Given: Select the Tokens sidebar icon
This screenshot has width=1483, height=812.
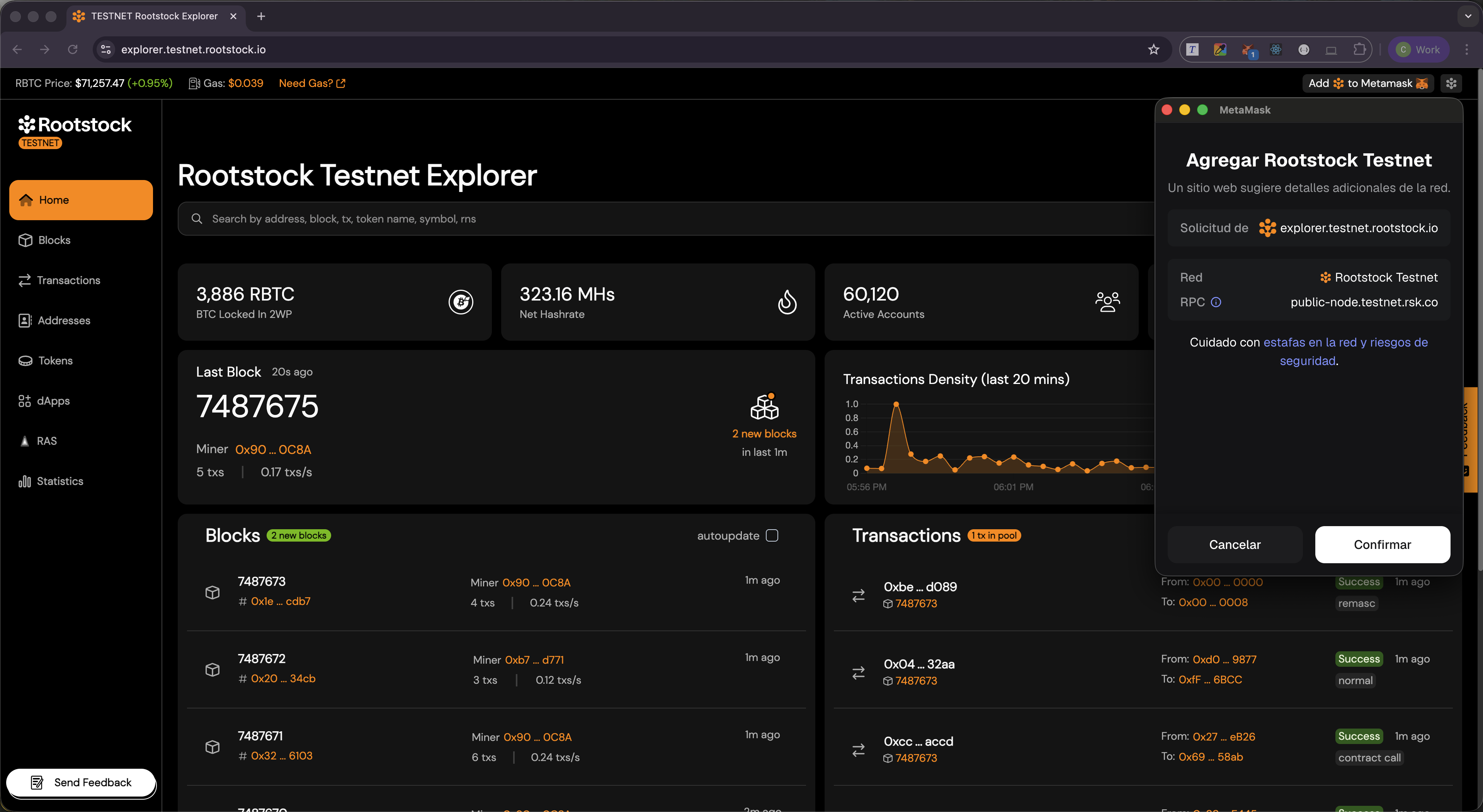Looking at the screenshot, I should (x=24, y=361).
